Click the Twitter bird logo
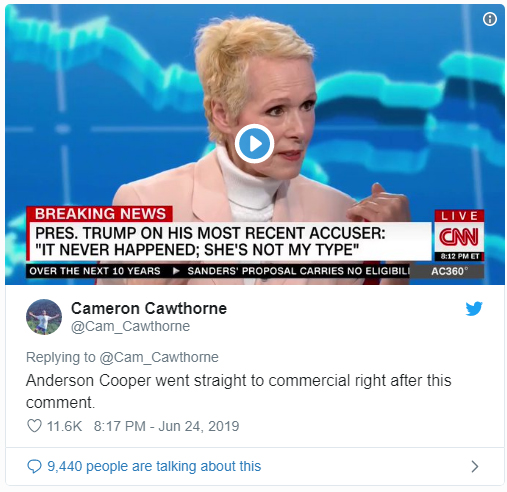The width and height of the screenshot is (507, 492). tap(474, 308)
